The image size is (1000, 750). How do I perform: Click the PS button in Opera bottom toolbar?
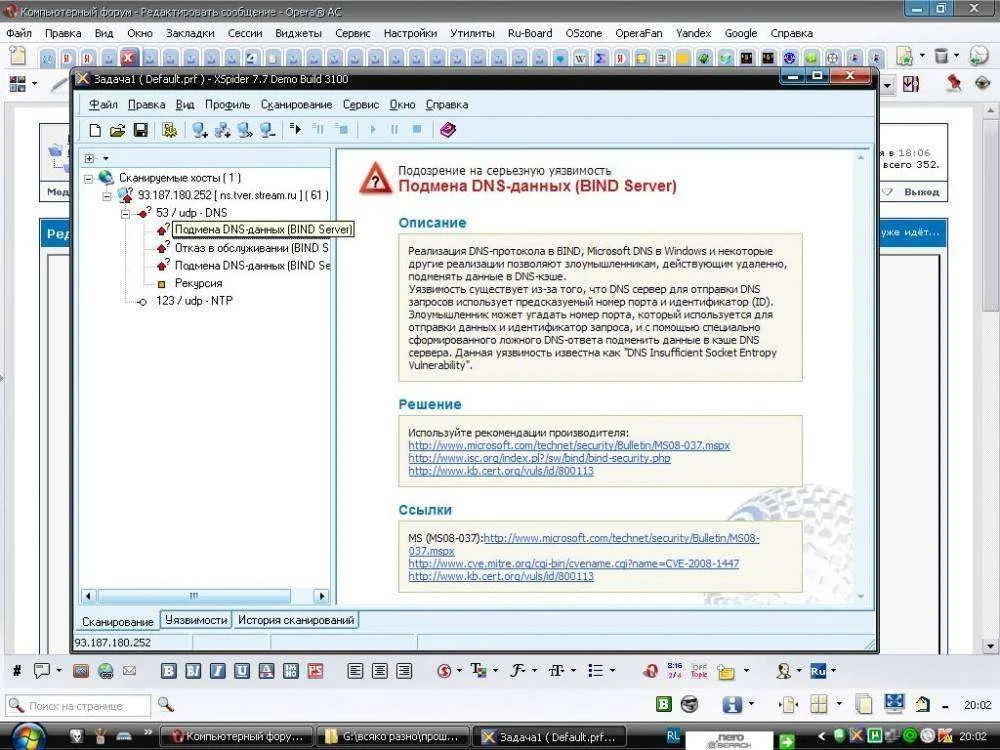315,670
